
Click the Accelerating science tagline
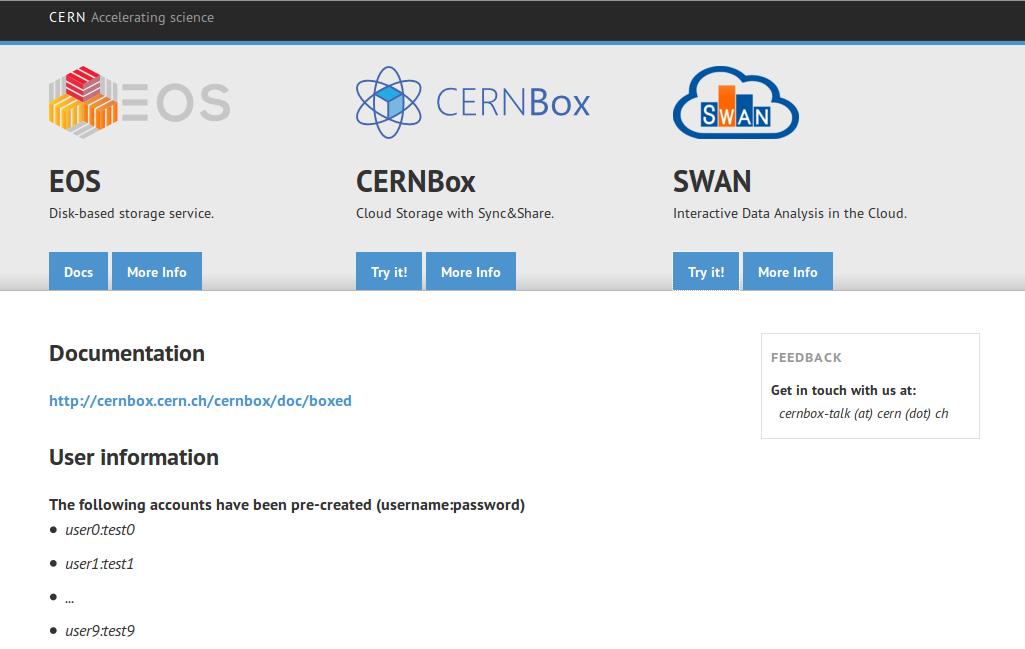(152, 17)
